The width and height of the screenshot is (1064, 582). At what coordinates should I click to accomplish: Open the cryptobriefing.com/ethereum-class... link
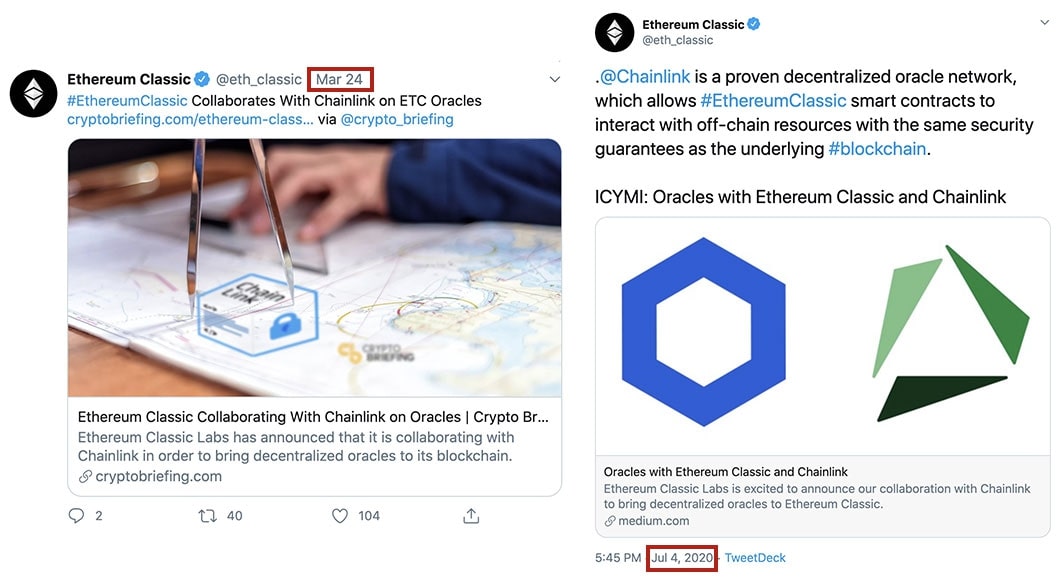(190, 119)
